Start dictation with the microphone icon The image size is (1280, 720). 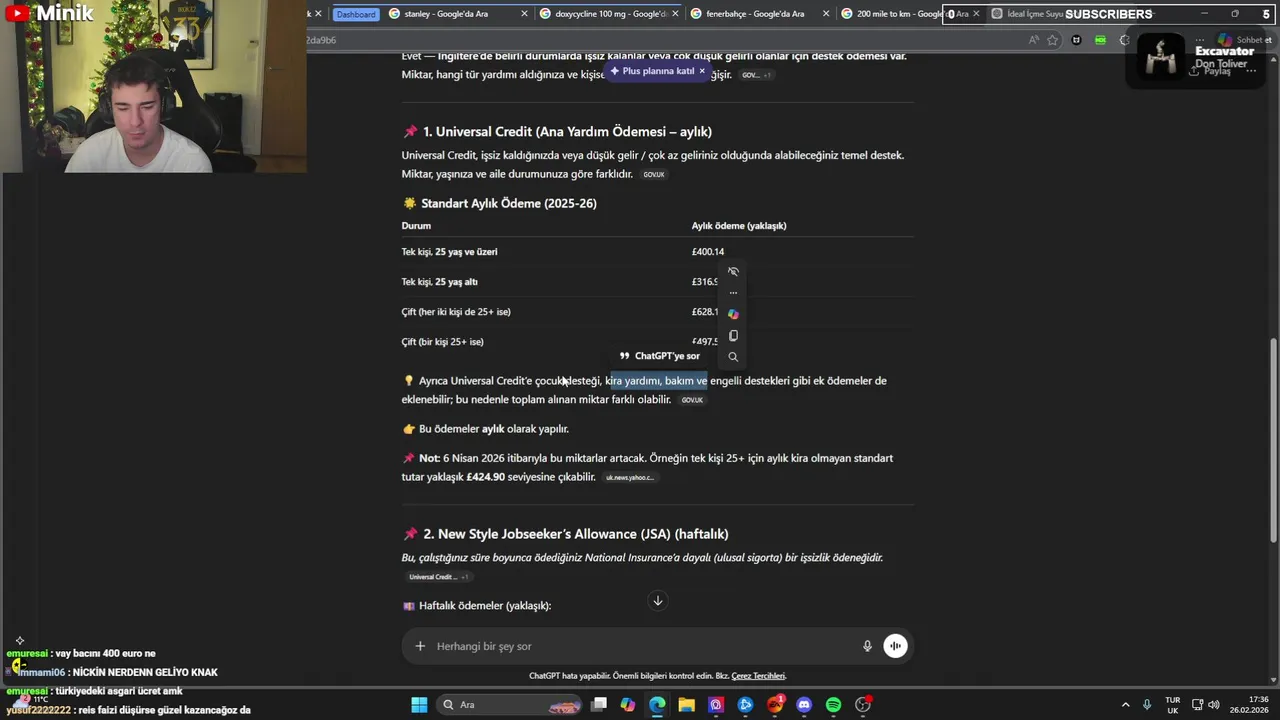(867, 646)
